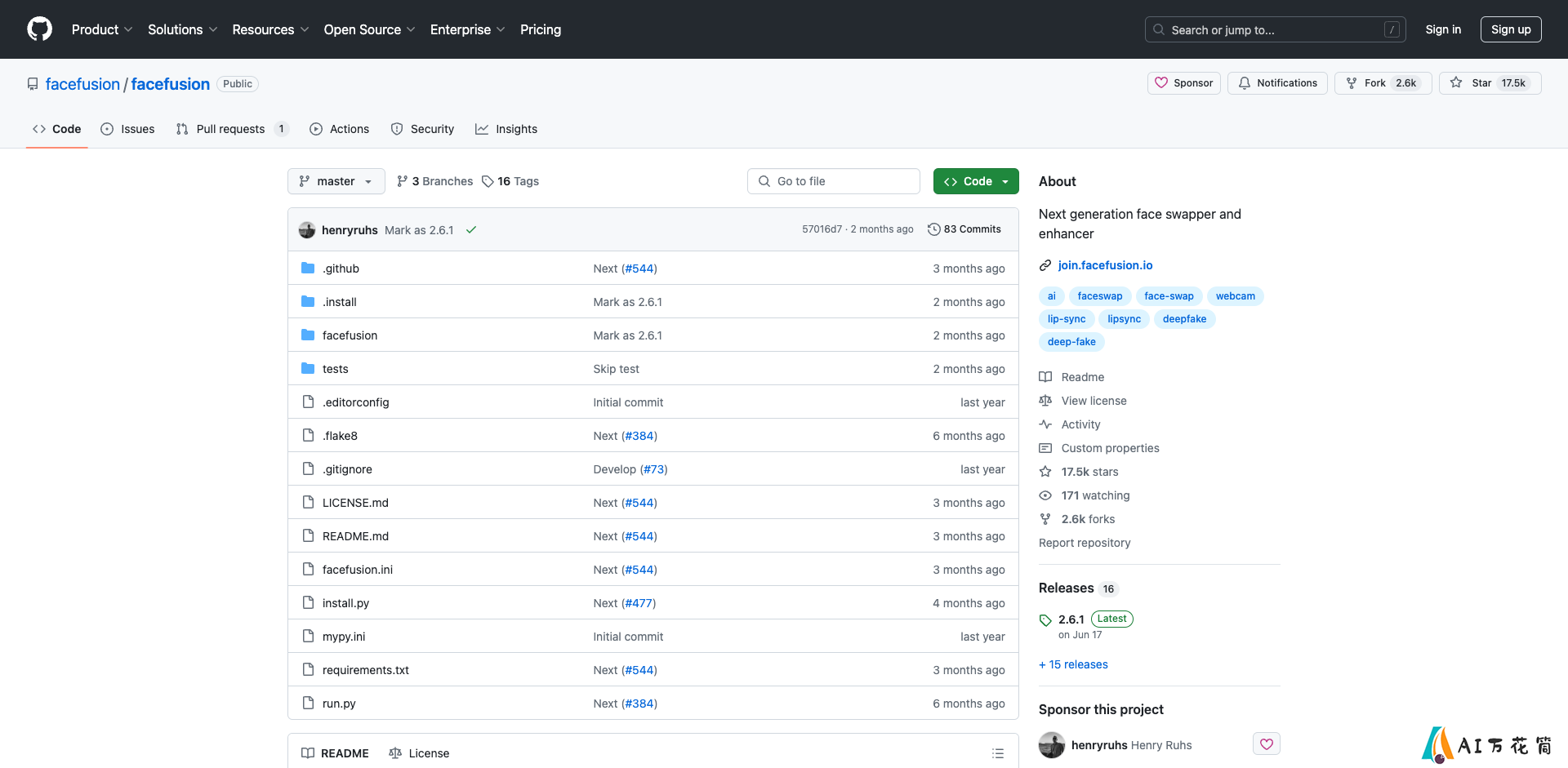Open the run.py file

[x=339, y=704]
